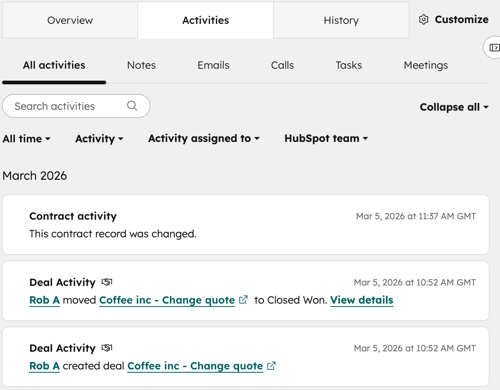The image size is (500, 390).
Task: Open Rob A link in moved deal row
Action: coord(44,300)
